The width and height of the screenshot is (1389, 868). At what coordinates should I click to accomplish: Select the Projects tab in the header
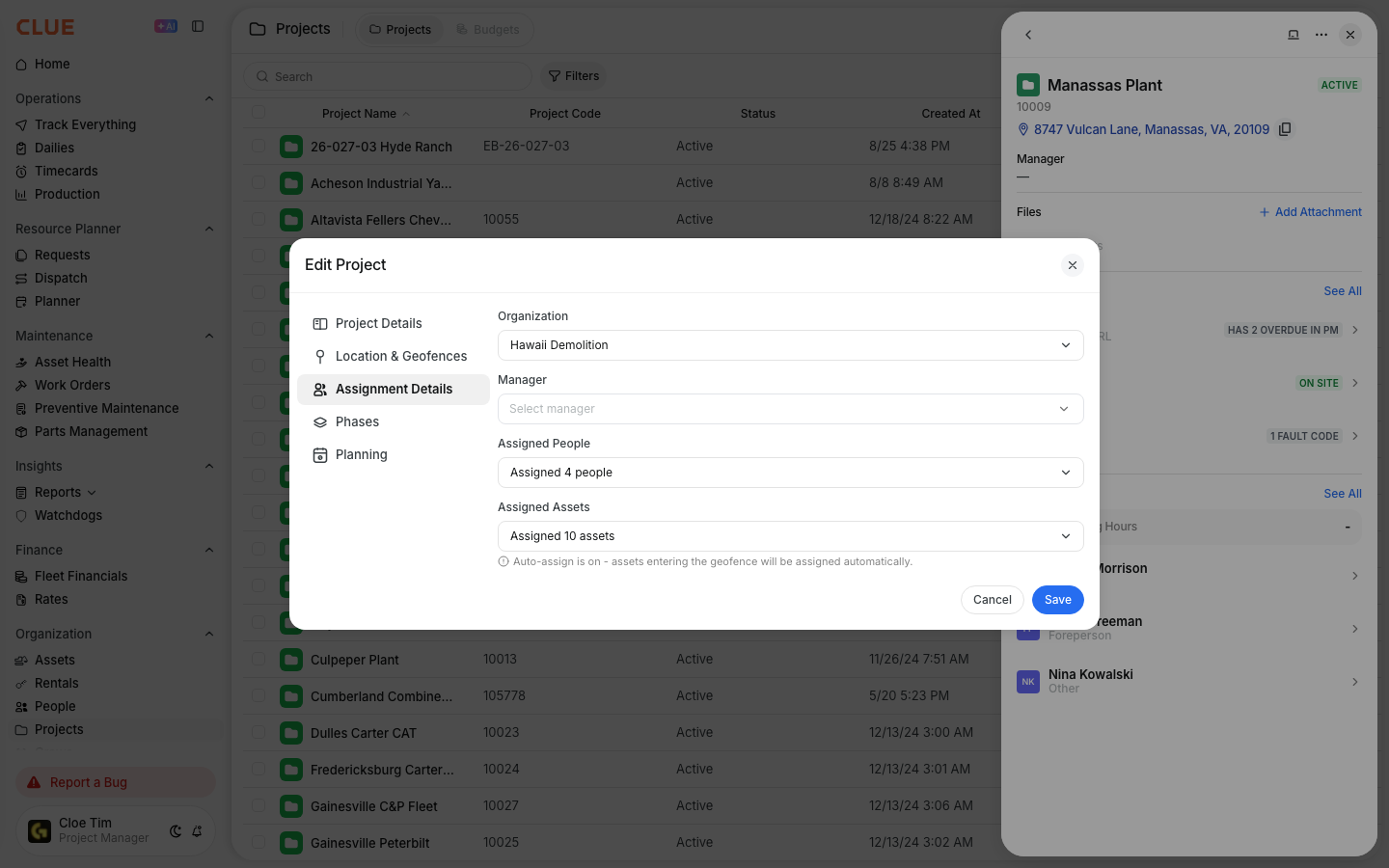[399, 29]
